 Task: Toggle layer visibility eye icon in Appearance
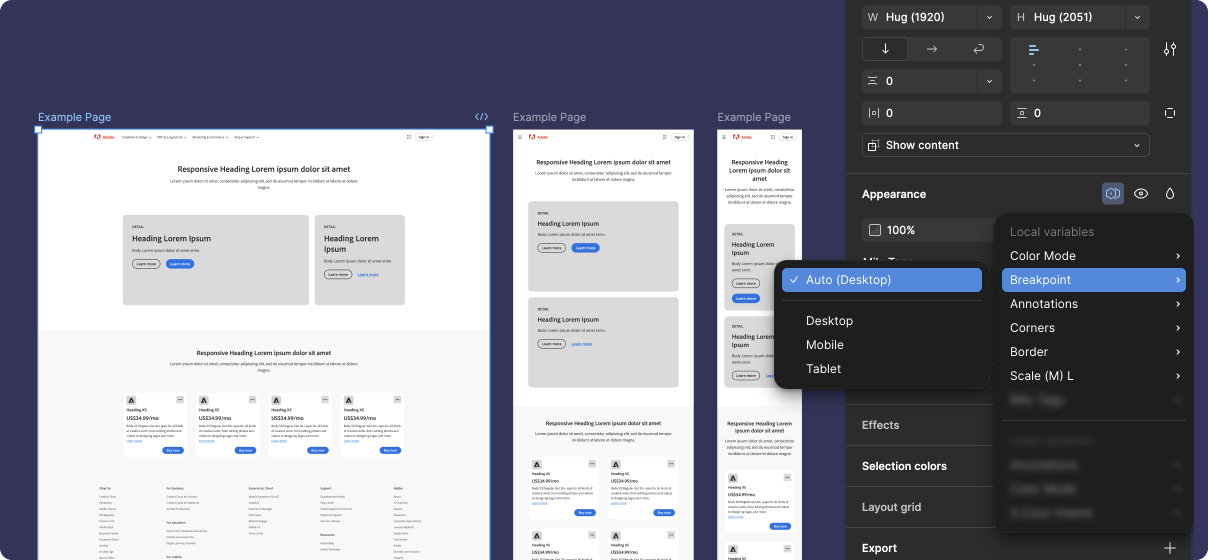pos(1140,194)
